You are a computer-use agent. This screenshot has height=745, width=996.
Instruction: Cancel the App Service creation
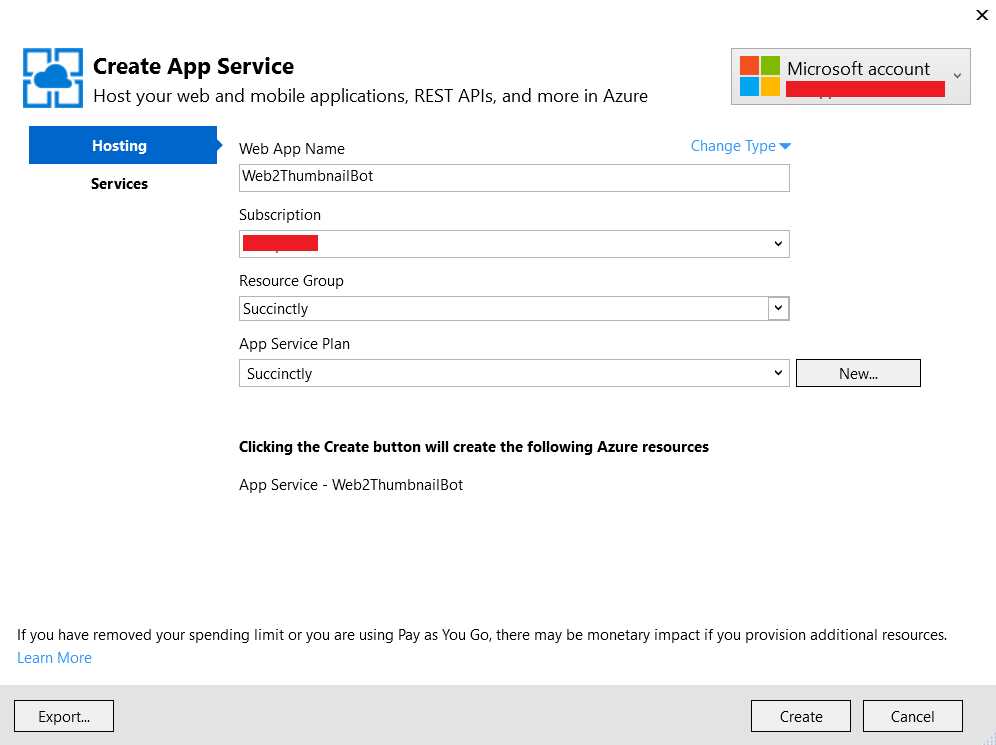click(x=912, y=716)
